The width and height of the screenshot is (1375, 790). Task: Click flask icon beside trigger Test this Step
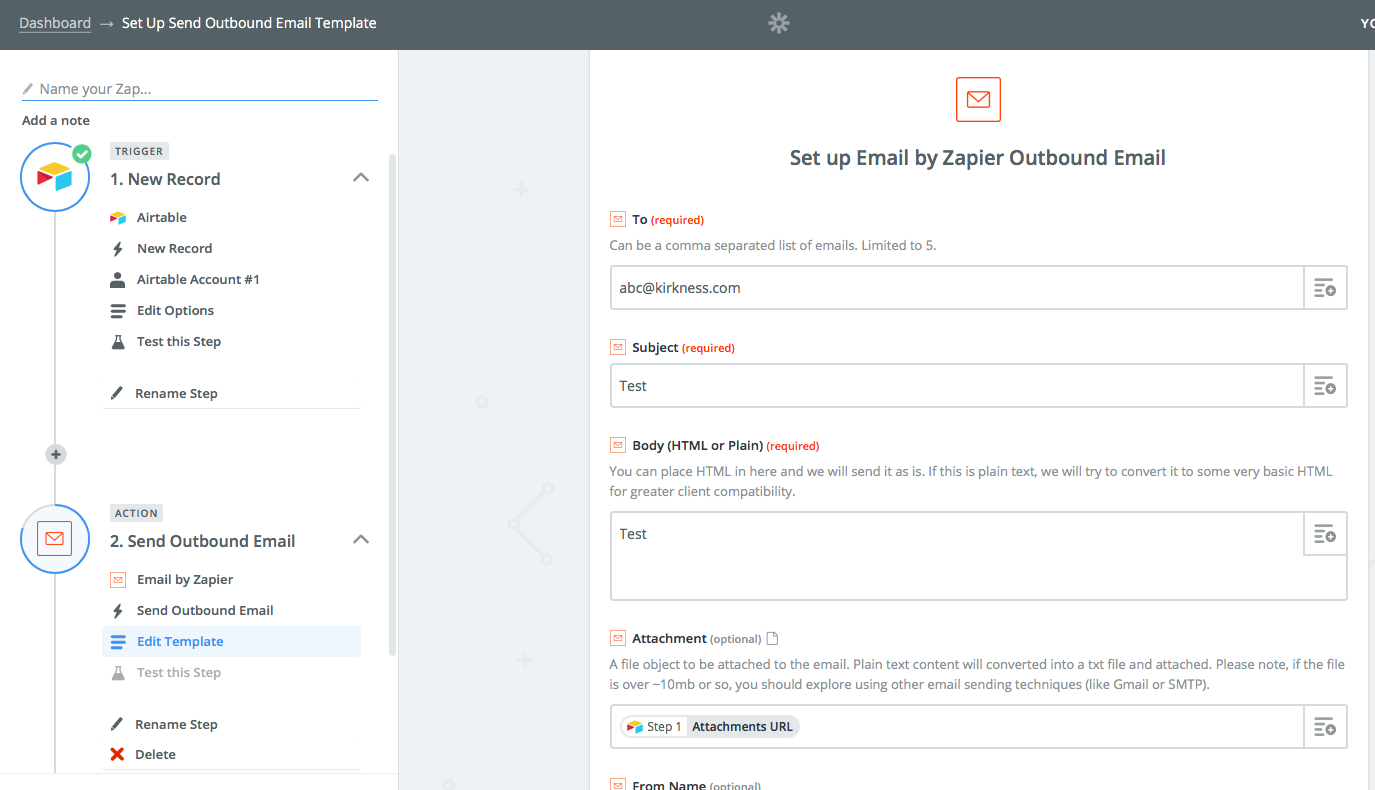(x=118, y=341)
